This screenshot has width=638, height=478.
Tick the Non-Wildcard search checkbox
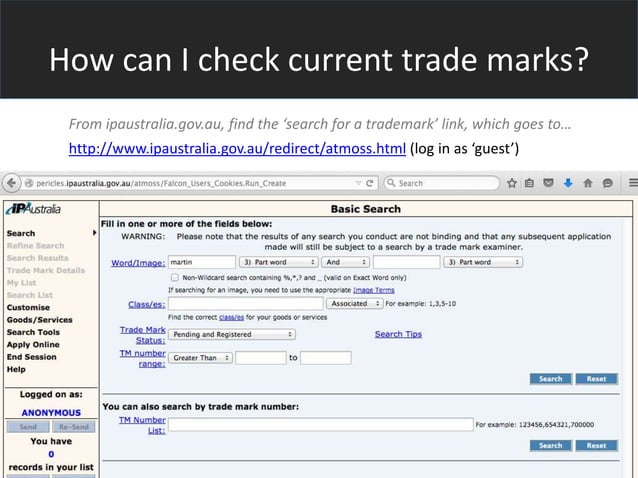[175, 277]
